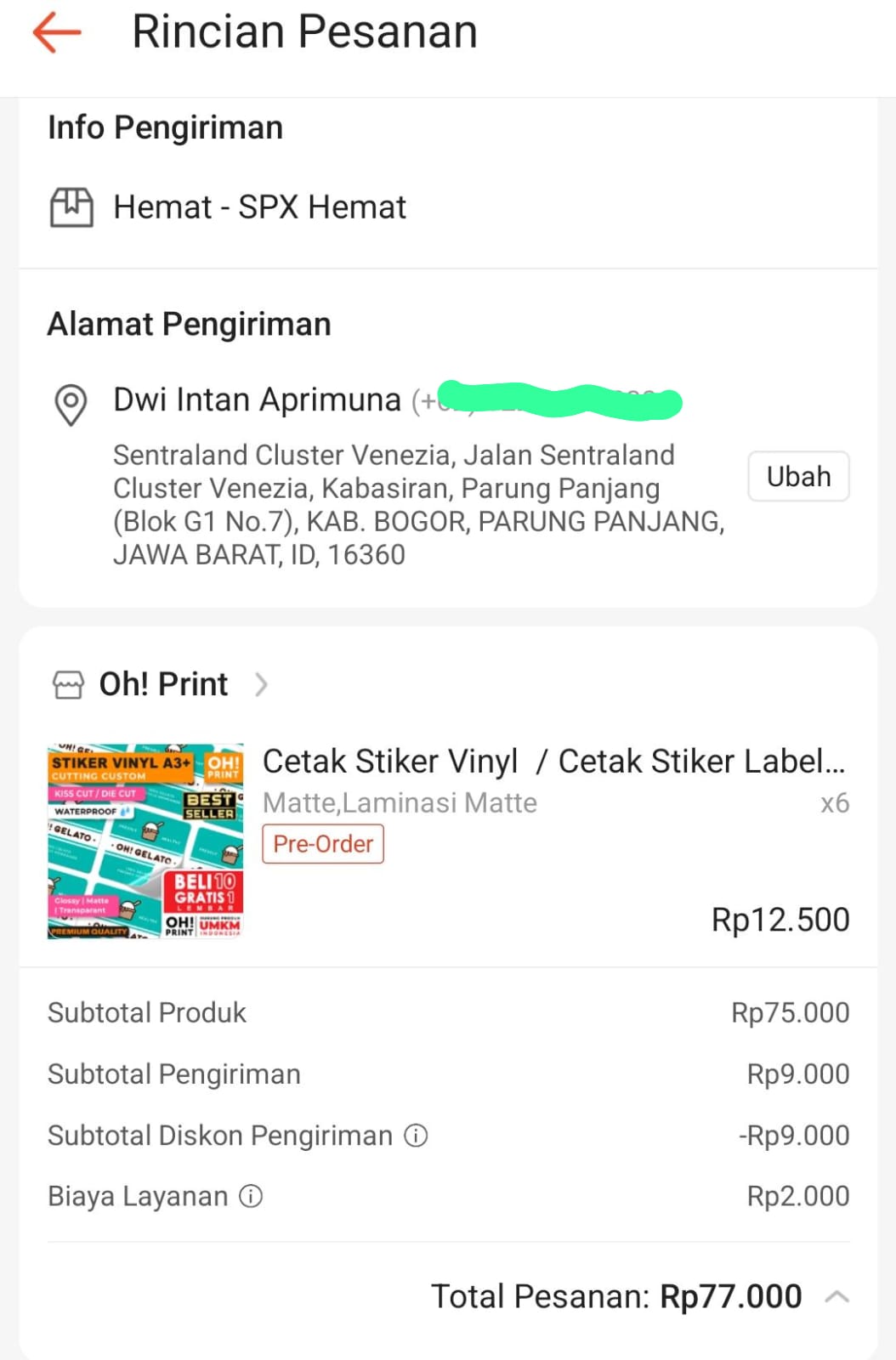This screenshot has width=896, height=1360.
Task: Click the shipping package icon
Action: pyautogui.click(x=71, y=207)
